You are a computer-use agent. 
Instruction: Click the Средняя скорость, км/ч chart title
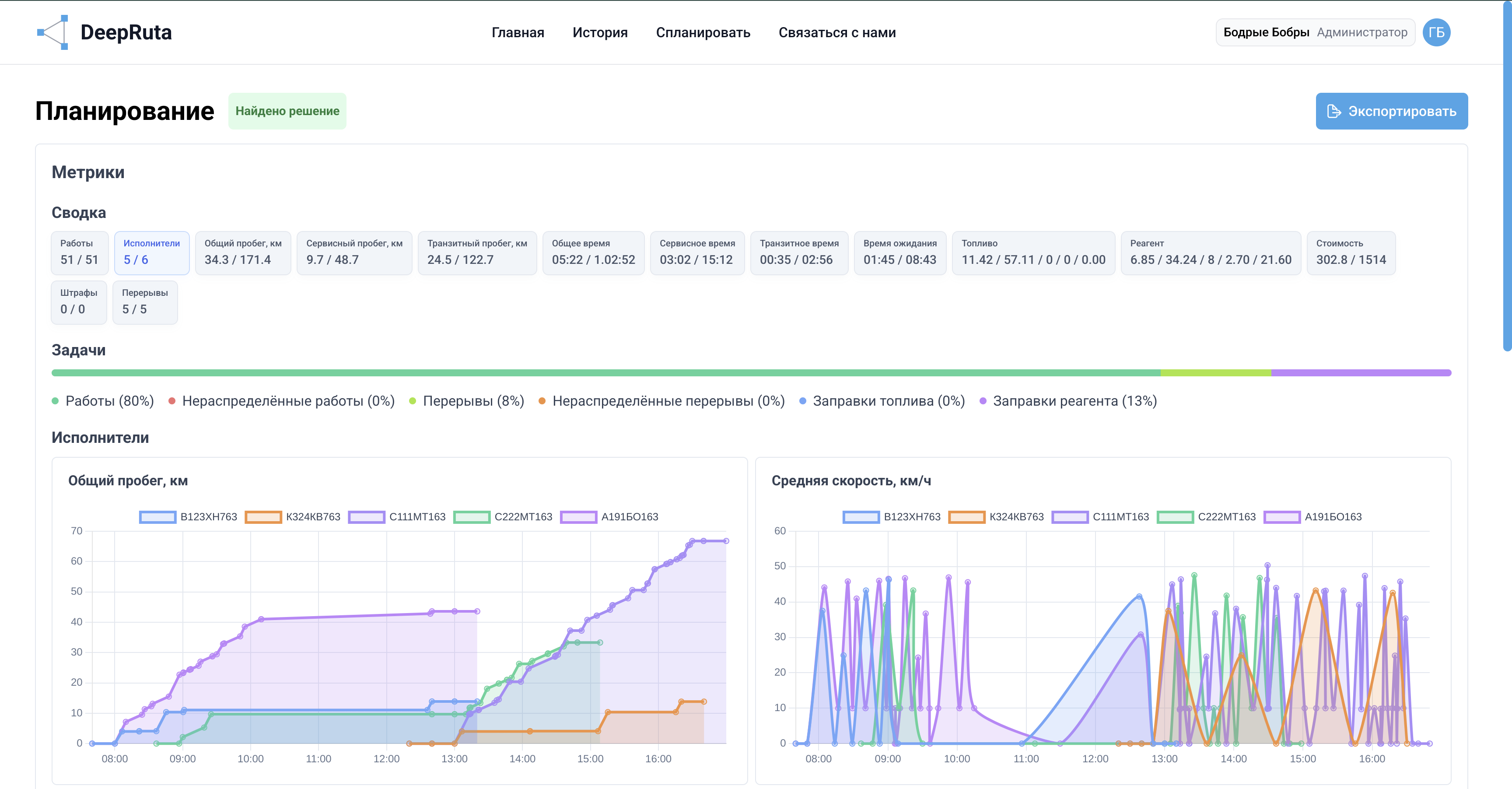coord(851,481)
